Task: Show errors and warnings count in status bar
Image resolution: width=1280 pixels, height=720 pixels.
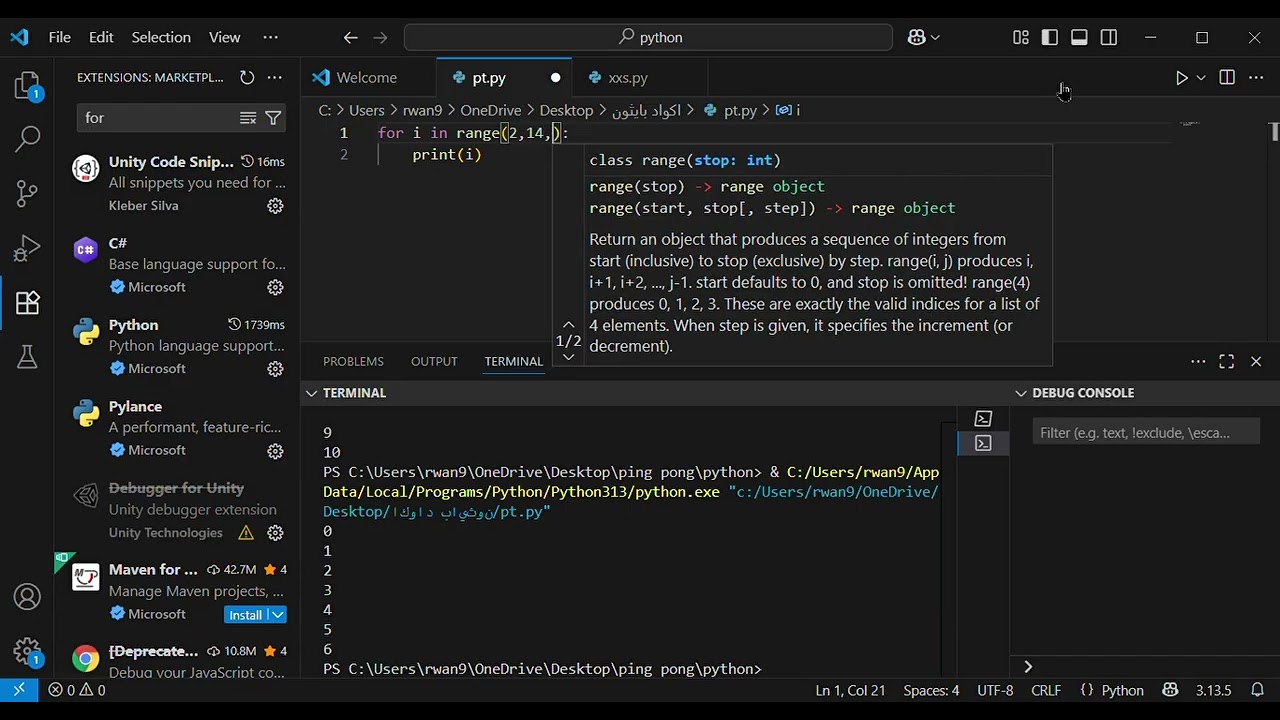Action: click(x=77, y=690)
